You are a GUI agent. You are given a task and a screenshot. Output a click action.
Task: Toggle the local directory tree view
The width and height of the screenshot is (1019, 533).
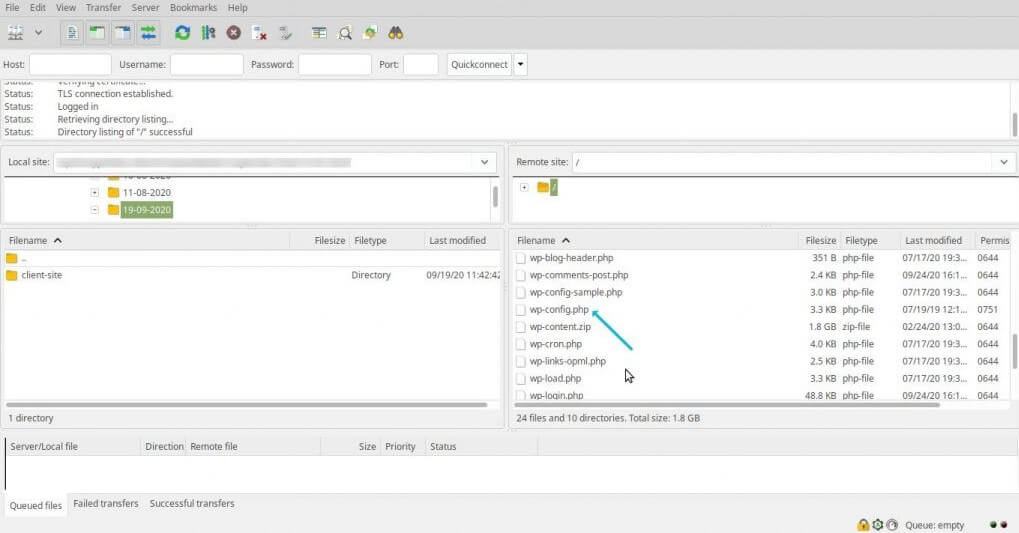97,32
